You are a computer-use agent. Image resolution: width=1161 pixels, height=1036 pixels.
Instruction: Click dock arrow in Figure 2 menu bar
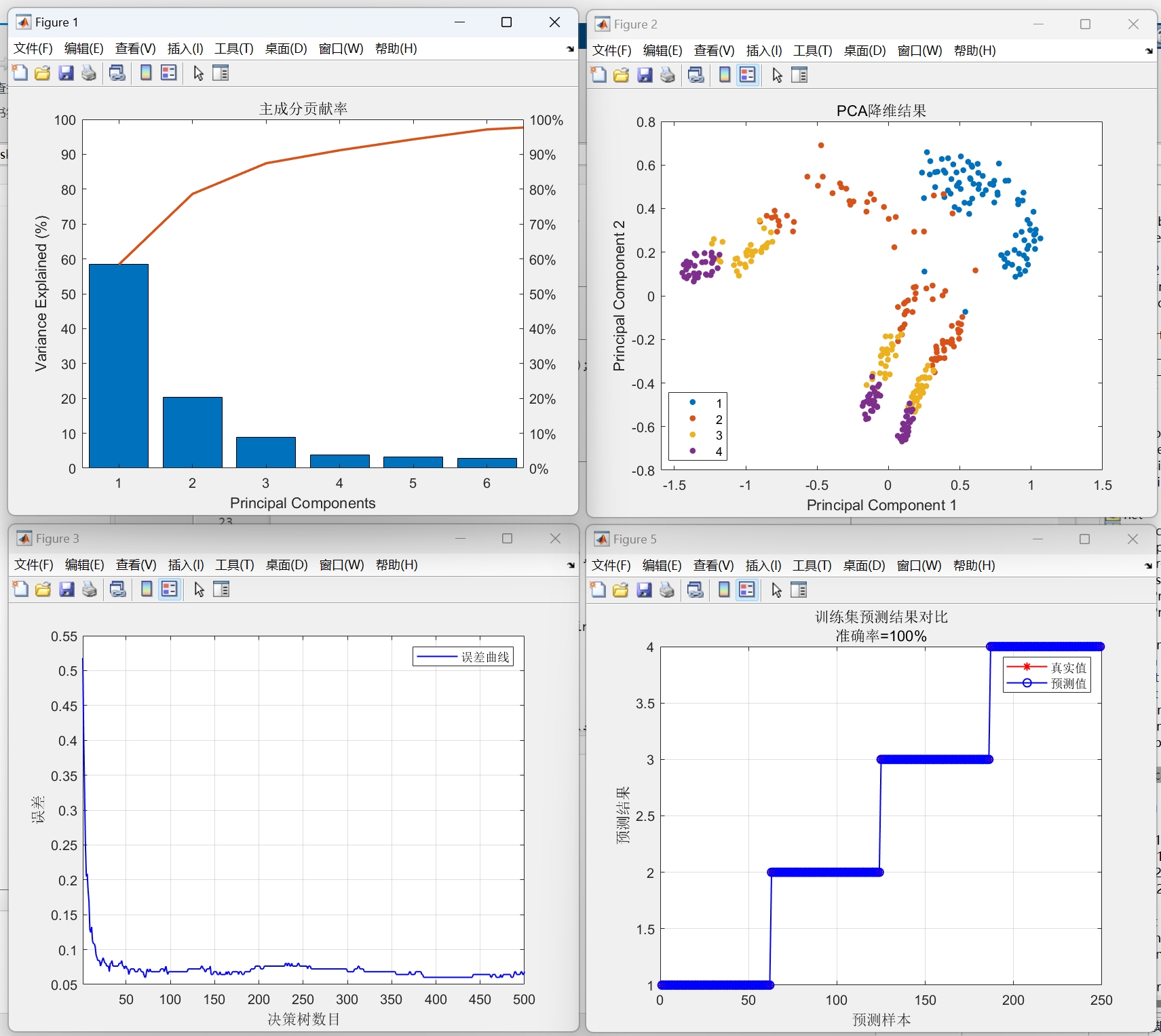coord(1149,51)
